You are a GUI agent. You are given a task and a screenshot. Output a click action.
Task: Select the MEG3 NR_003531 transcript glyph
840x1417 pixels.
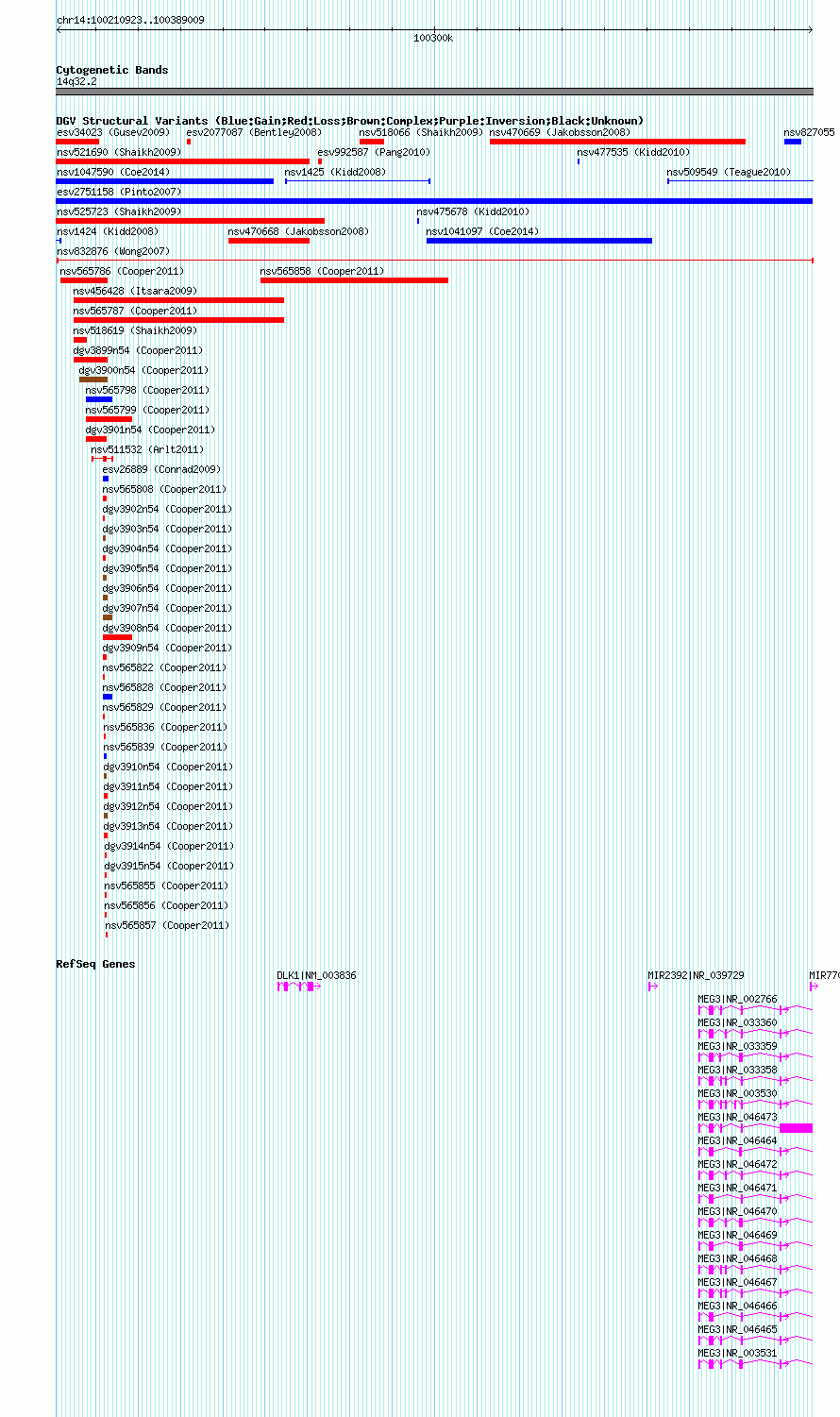(x=755, y=1364)
